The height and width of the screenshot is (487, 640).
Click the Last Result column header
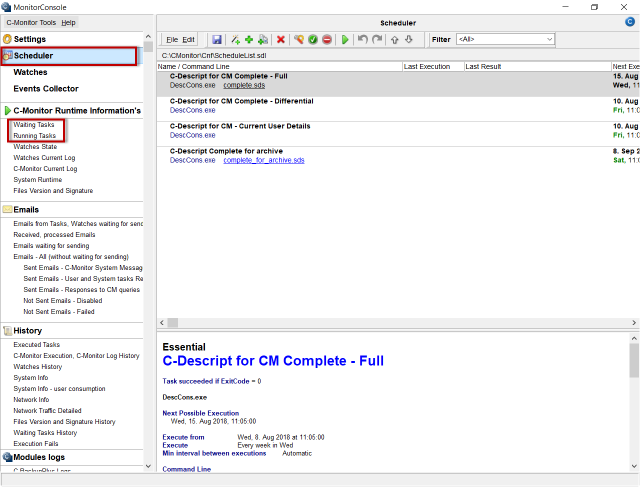(538, 67)
